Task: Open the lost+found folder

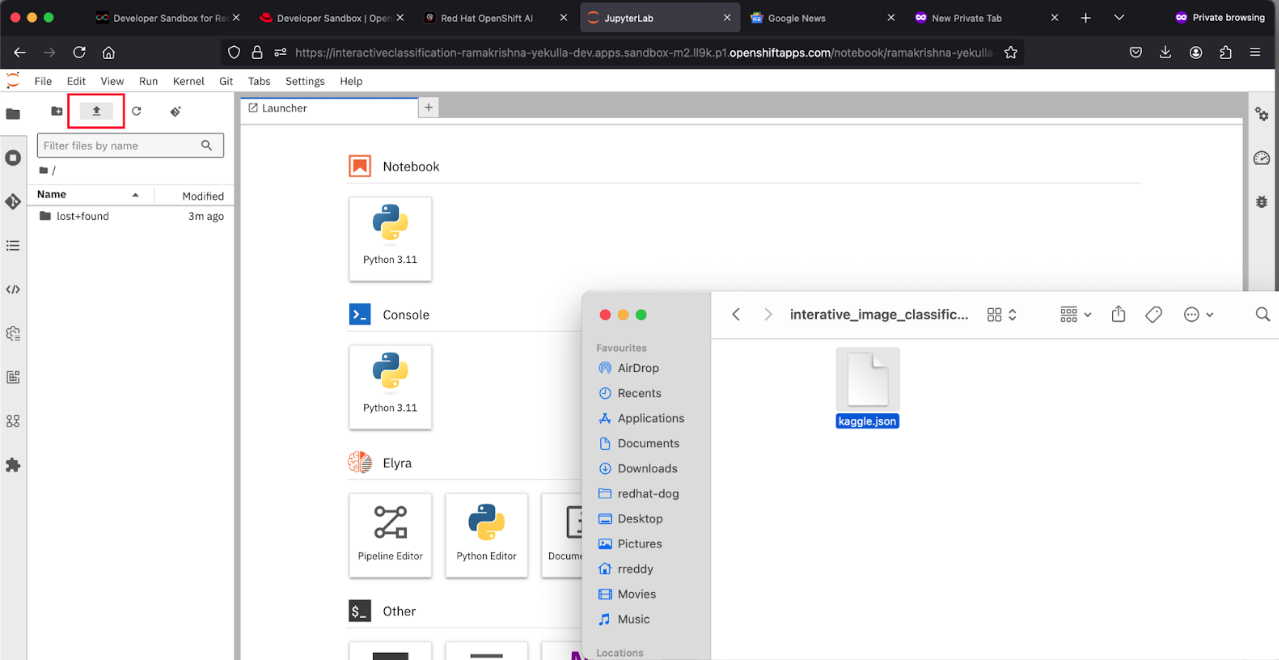Action: coord(82,216)
